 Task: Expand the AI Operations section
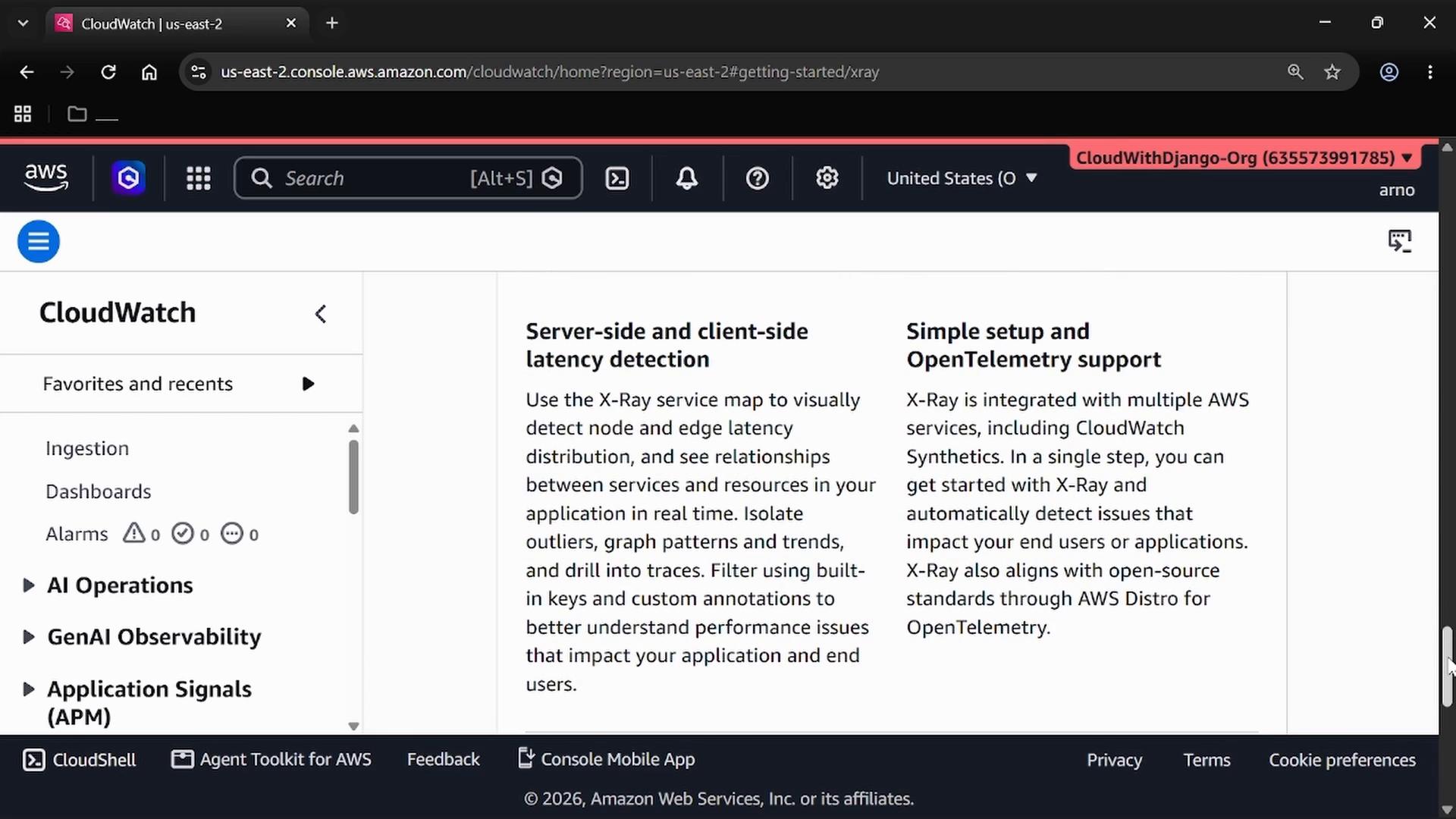pyautogui.click(x=29, y=585)
